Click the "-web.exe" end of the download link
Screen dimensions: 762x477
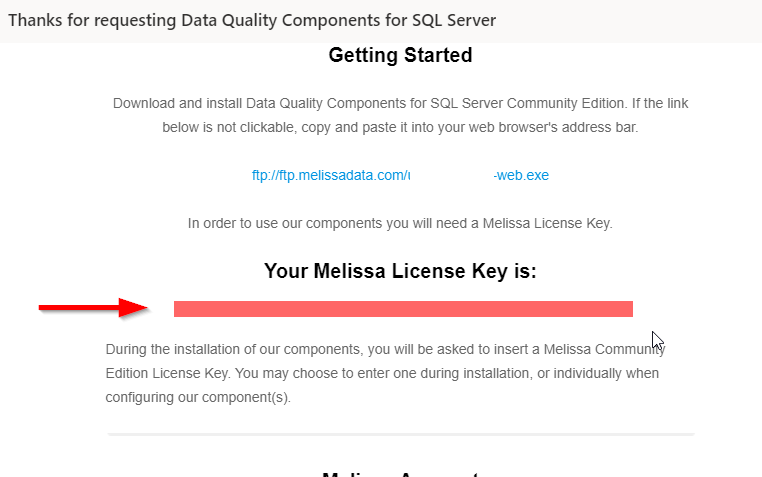click(x=521, y=175)
